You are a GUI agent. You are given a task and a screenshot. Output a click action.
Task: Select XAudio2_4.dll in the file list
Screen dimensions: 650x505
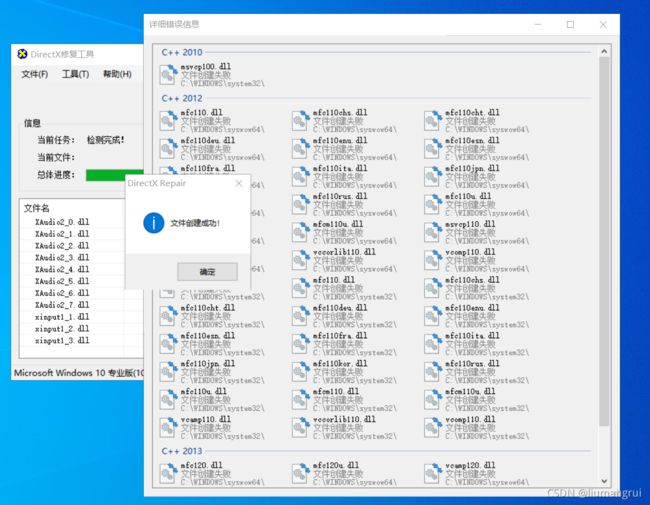(x=62, y=269)
